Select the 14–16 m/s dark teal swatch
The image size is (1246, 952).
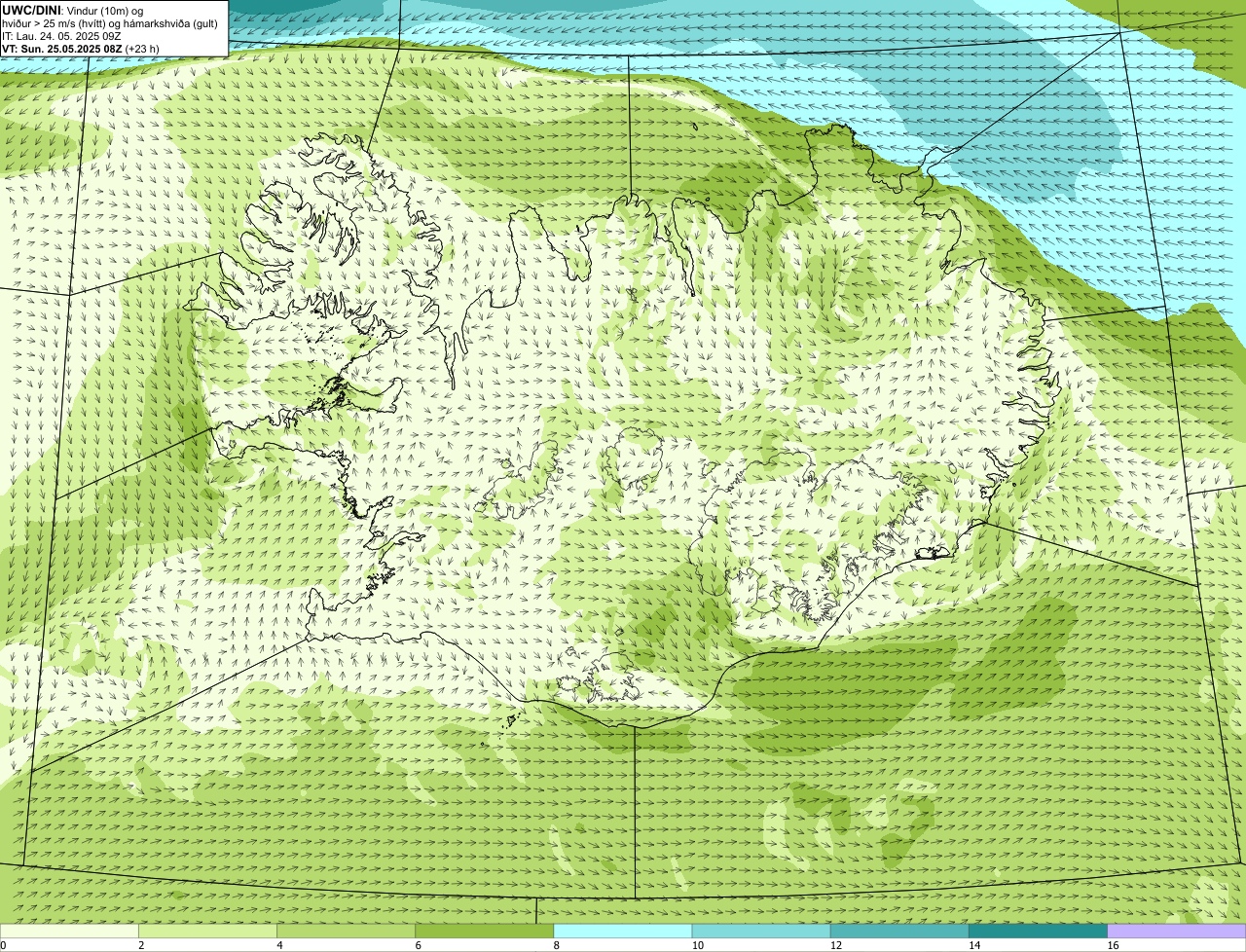click(x=1038, y=932)
